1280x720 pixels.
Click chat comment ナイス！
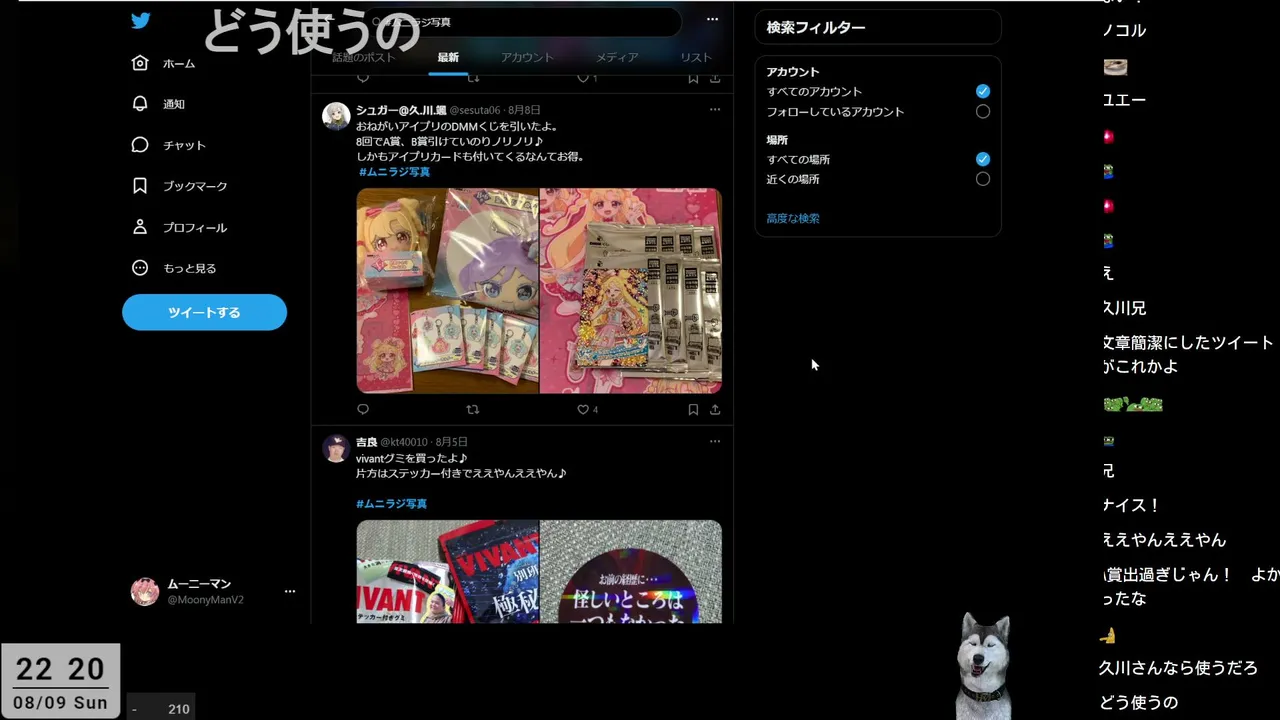(x=1130, y=506)
